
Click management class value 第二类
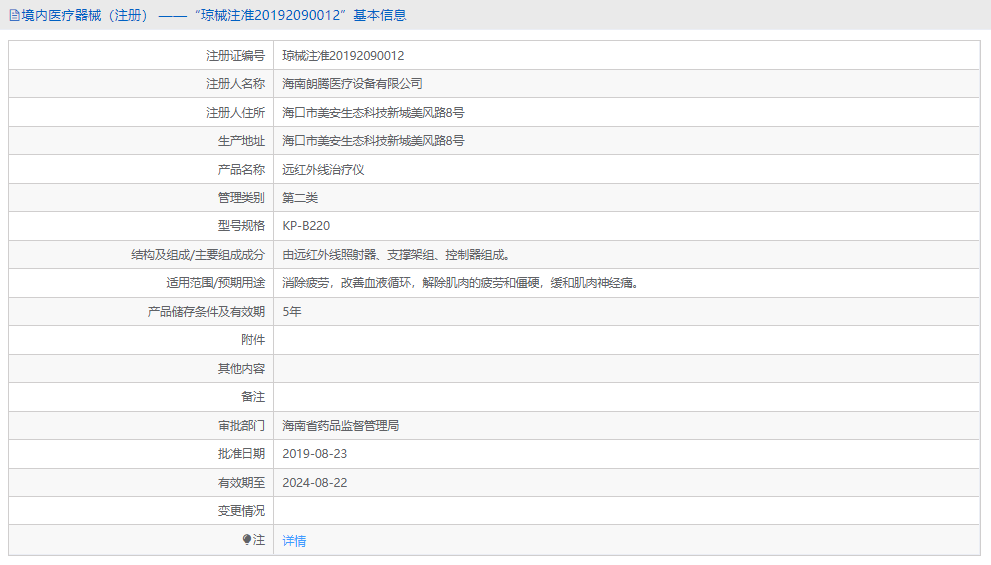point(300,198)
